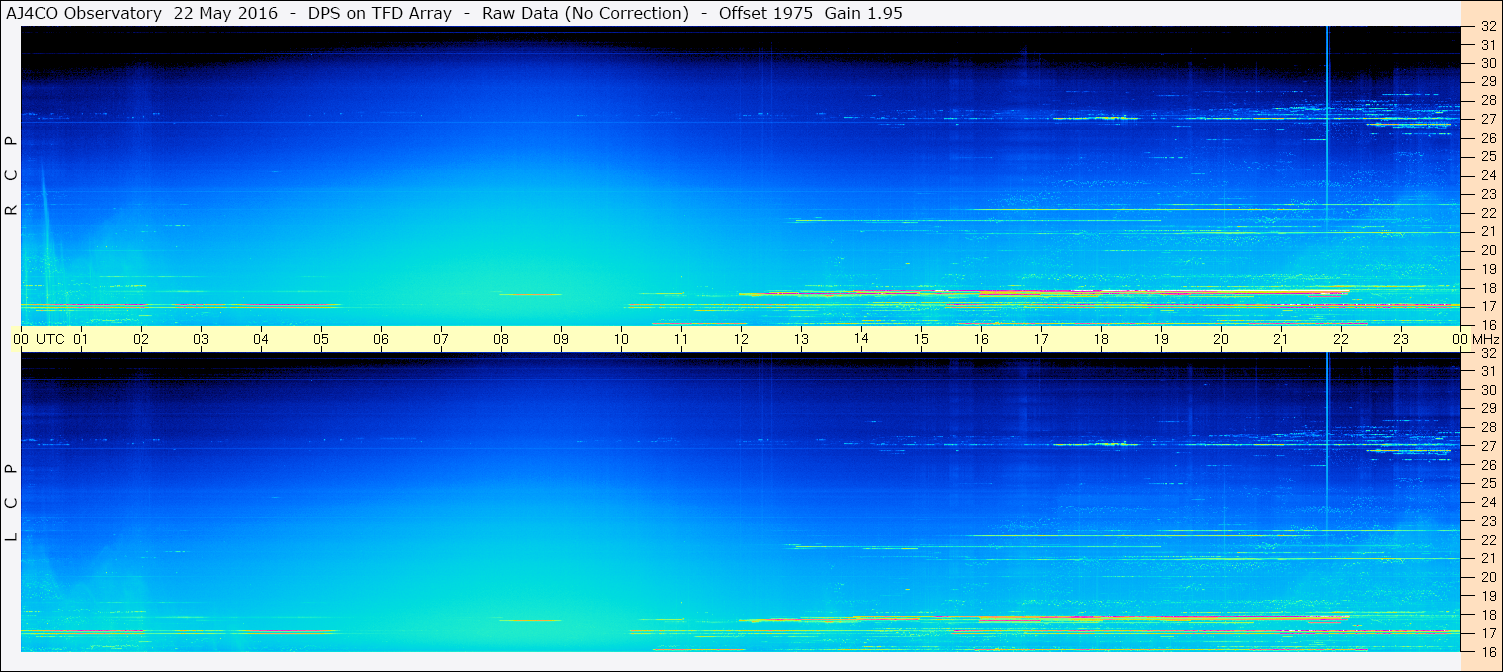Select the 10 hour mark on the time axis

tap(621, 339)
